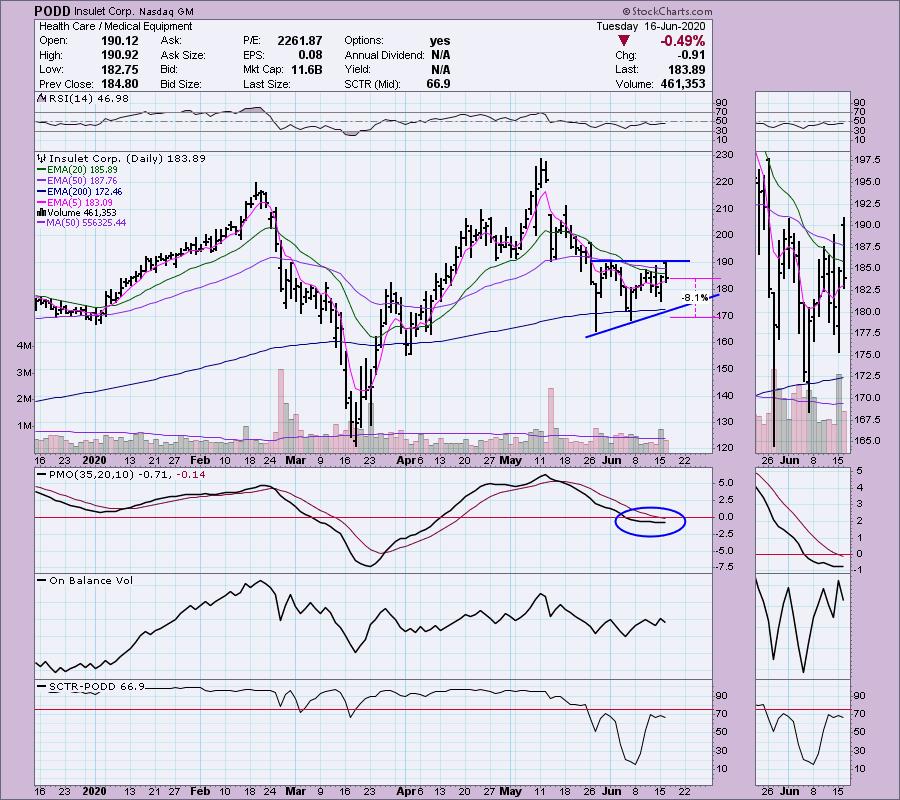Click the Feb label on top date axis

point(200,460)
